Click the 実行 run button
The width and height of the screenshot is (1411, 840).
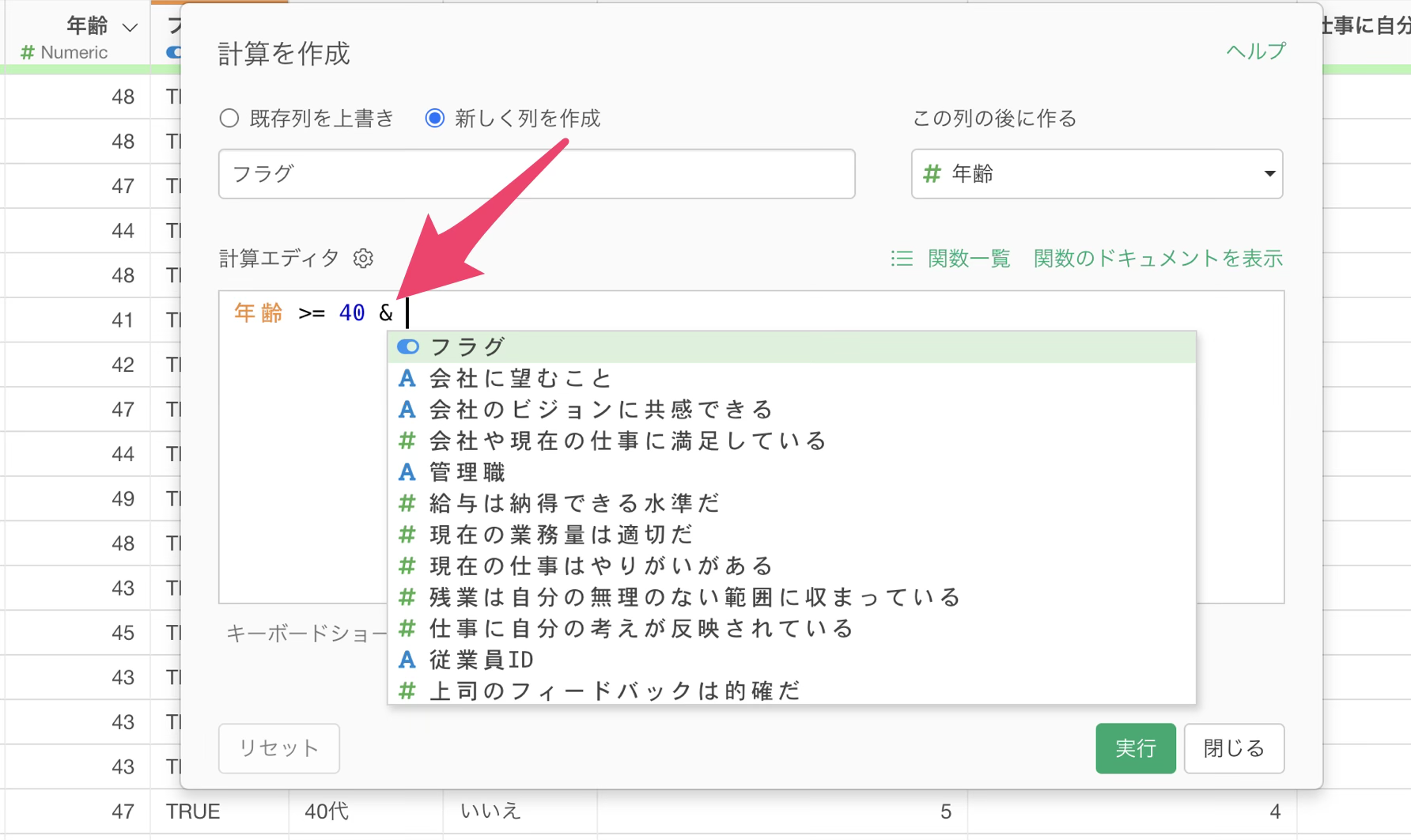[x=1135, y=748]
